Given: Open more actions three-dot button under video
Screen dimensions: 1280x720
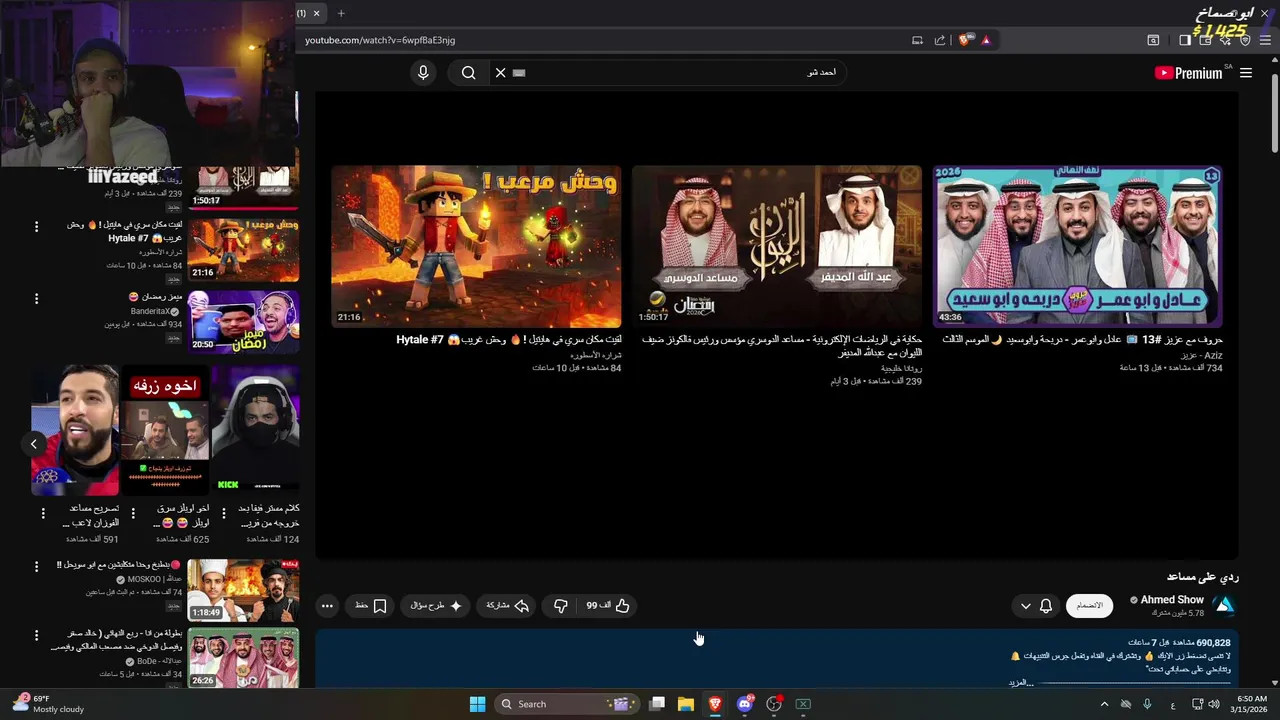Looking at the screenshot, I should 327,605.
